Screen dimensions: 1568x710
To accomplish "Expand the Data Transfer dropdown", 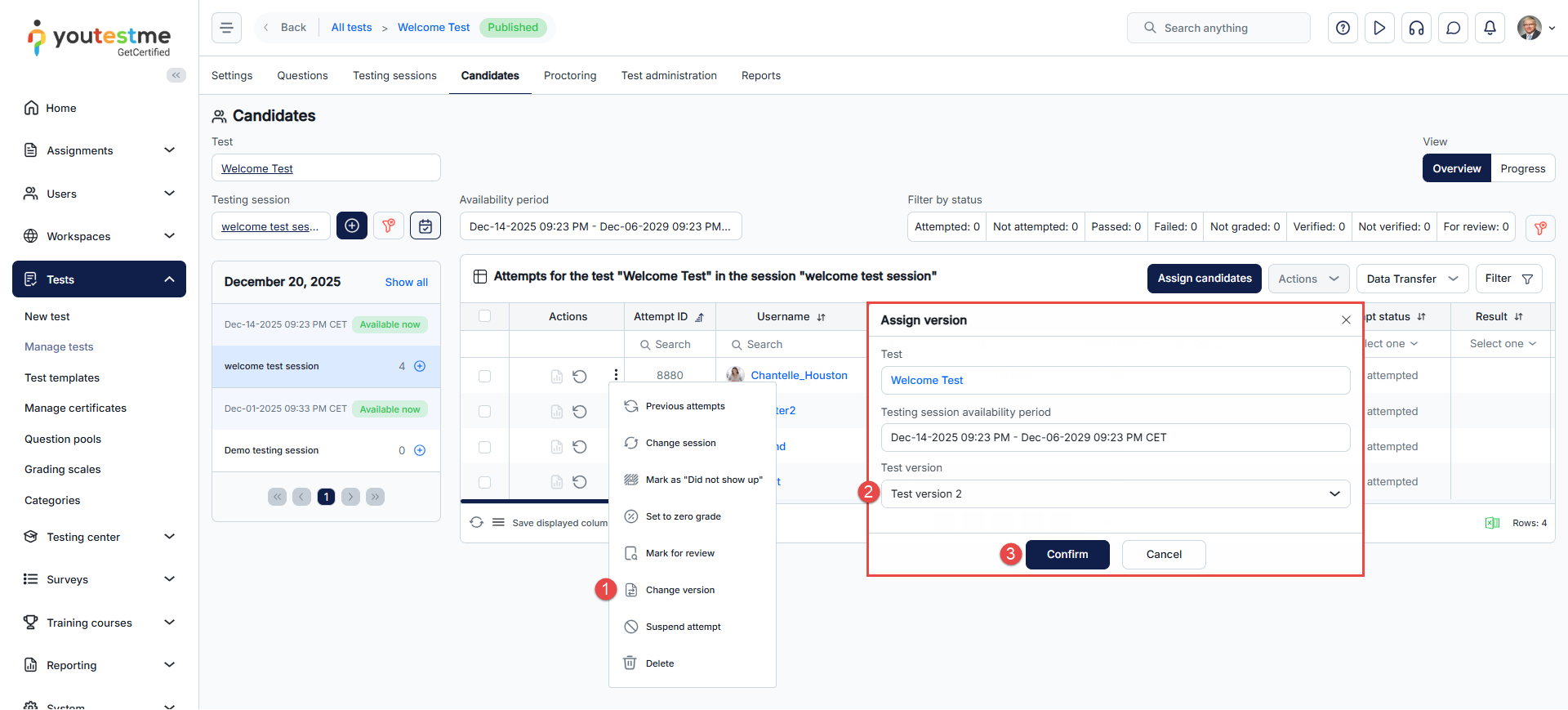I will (x=1412, y=279).
